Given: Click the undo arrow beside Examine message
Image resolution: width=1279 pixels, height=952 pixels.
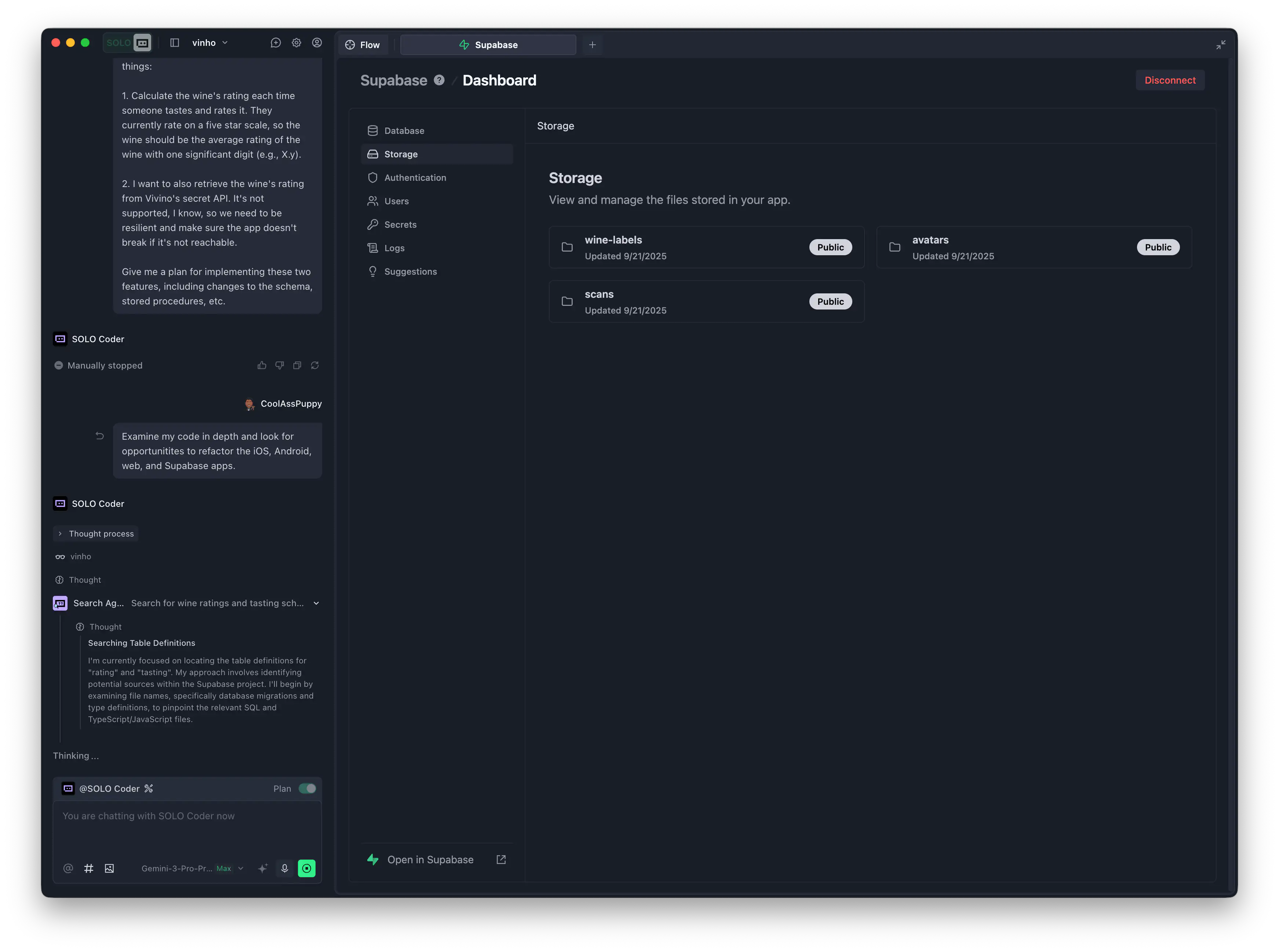Looking at the screenshot, I should click(x=100, y=436).
